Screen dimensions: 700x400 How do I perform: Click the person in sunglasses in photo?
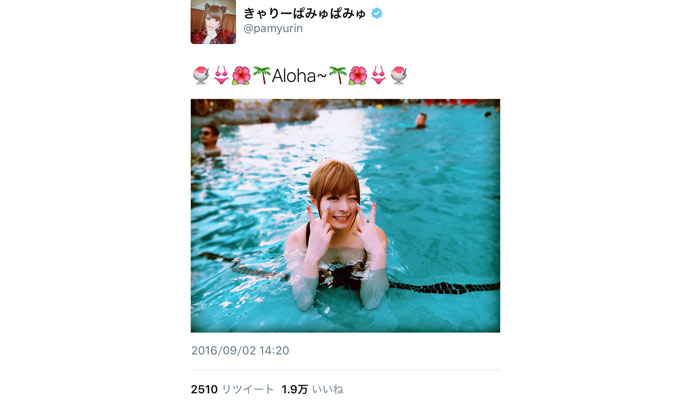pyautogui.click(x=209, y=139)
